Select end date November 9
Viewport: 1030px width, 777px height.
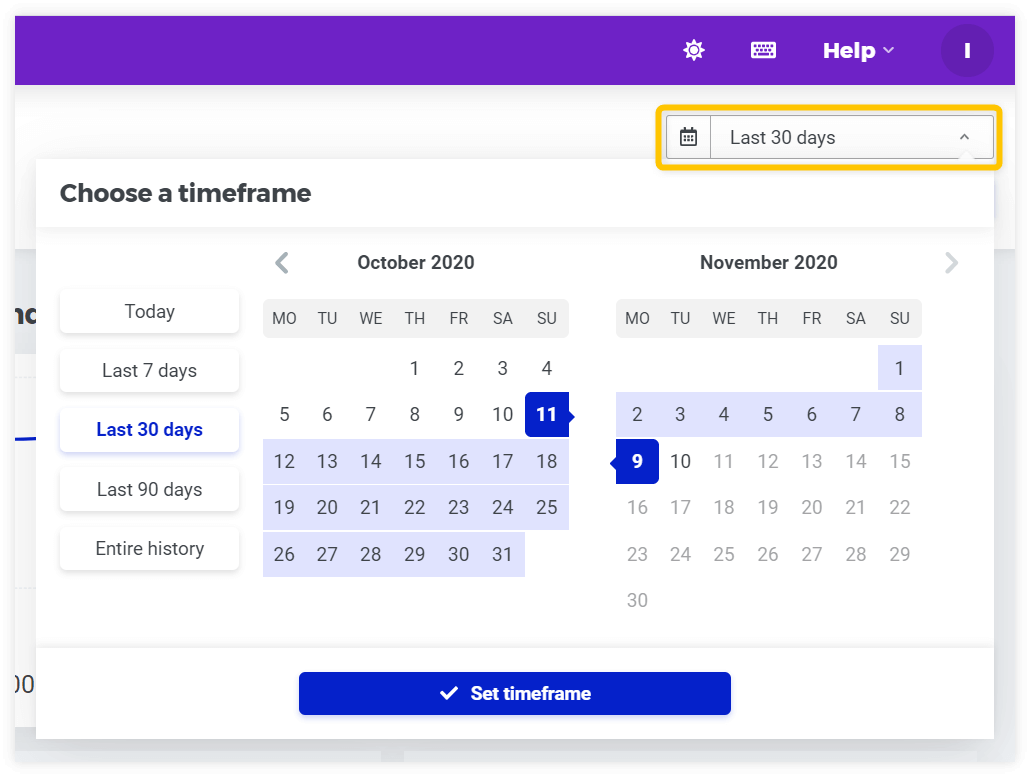pyautogui.click(x=637, y=461)
